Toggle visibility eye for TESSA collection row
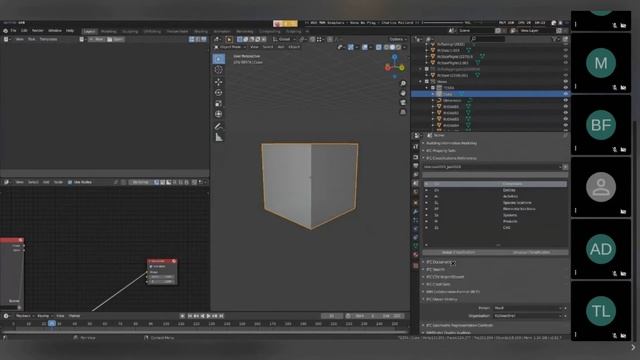The width and height of the screenshot is (640, 360). click(565, 88)
